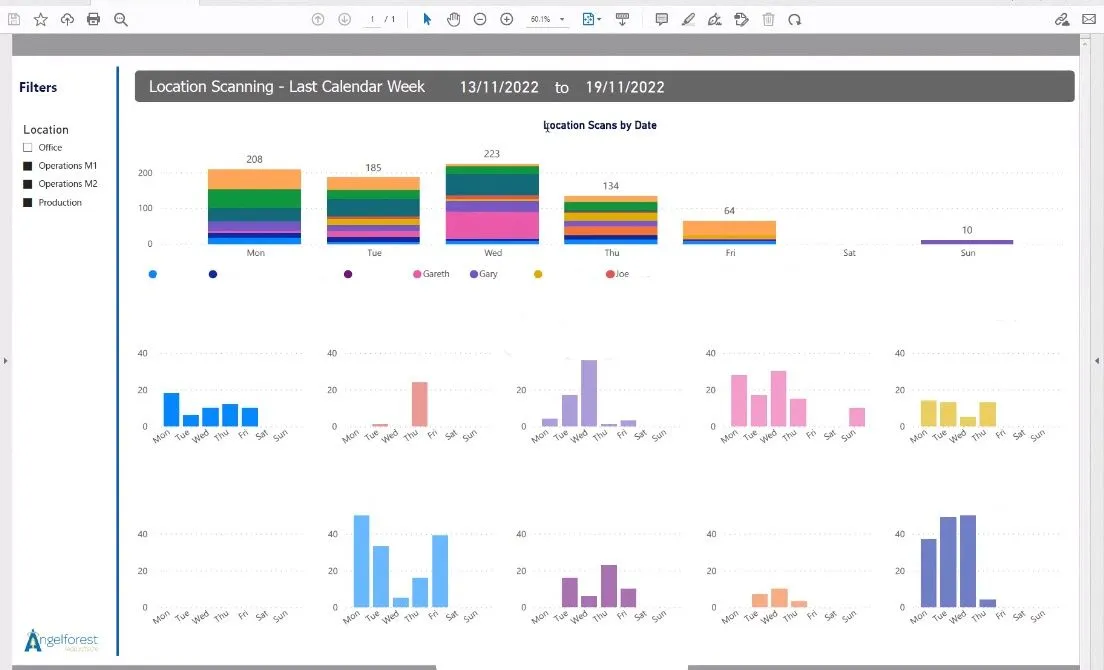
Task: Click the Zoom In icon
Action: [x=506, y=18]
